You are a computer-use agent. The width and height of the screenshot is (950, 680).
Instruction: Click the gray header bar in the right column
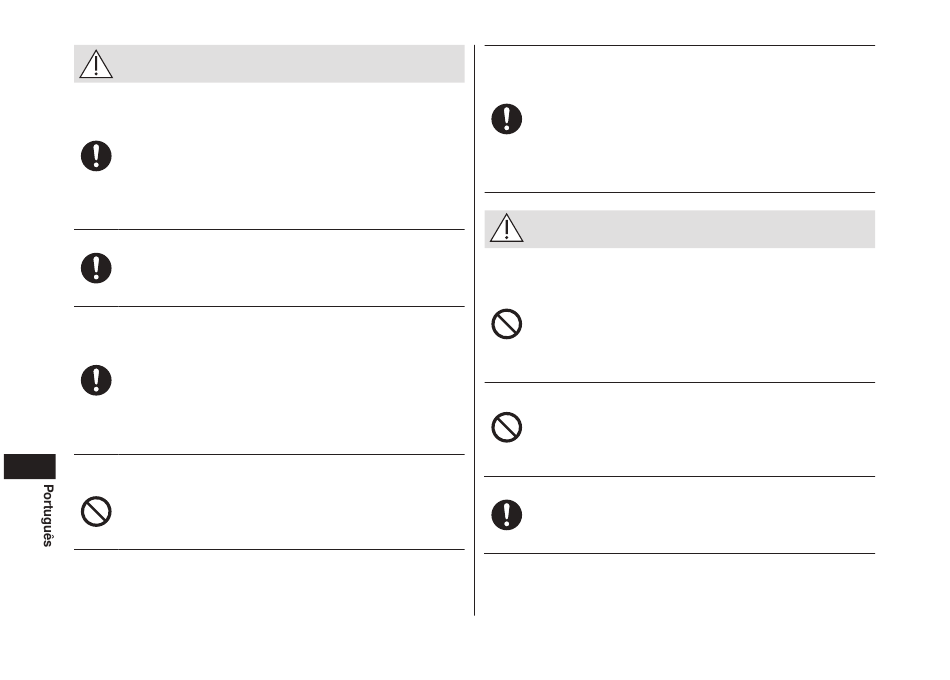pos(680,229)
